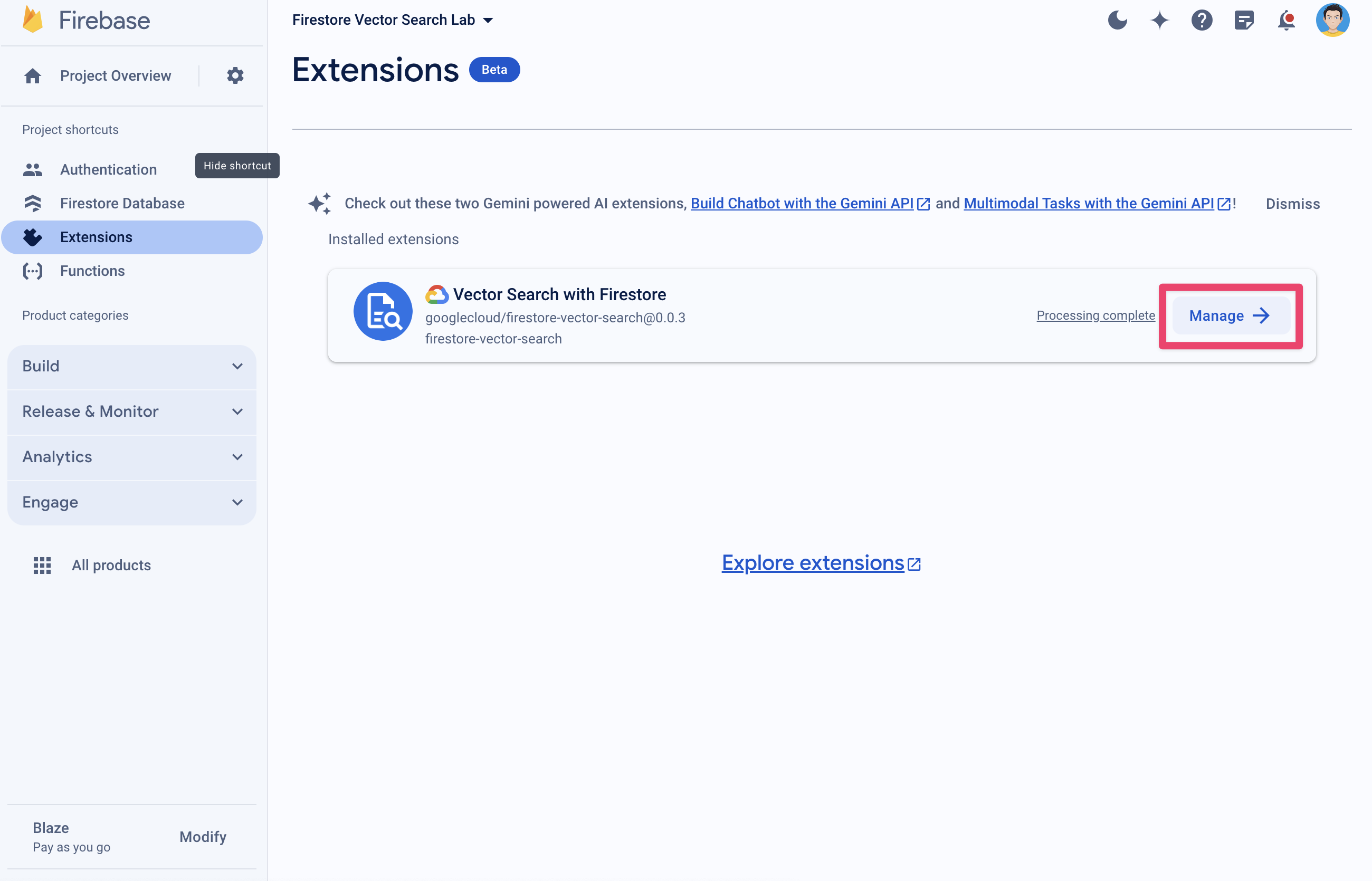
Task: Open Functions section
Action: pyautogui.click(x=92, y=271)
